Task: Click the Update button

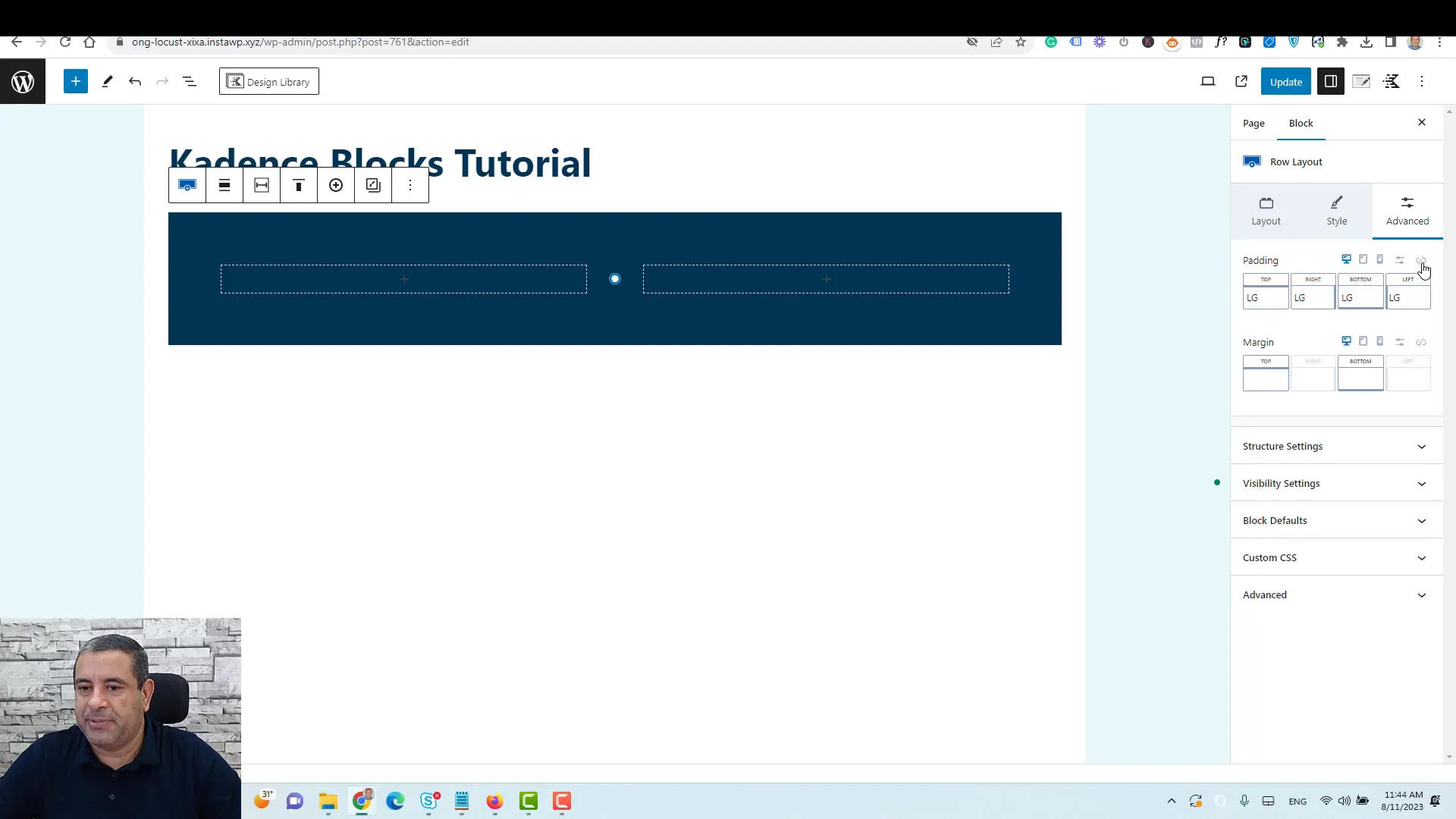Action: [1286, 81]
